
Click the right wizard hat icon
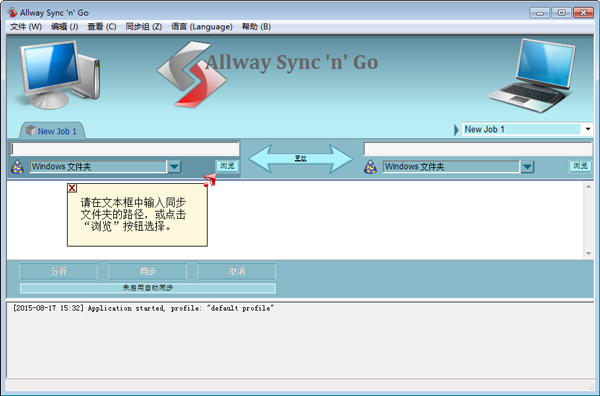pyautogui.click(x=370, y=167)
